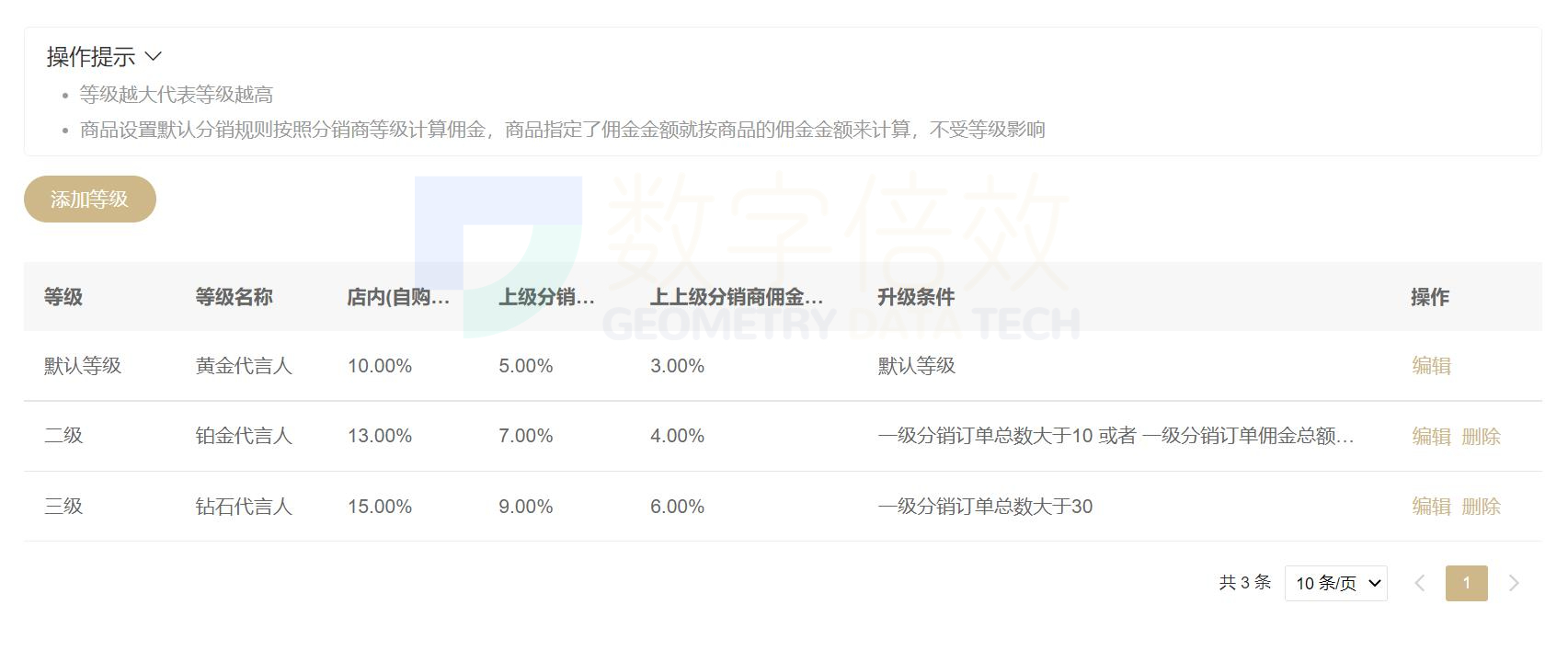1568x662 pixels.
Task: Click the 等级名称 column header
Action: 234,297
